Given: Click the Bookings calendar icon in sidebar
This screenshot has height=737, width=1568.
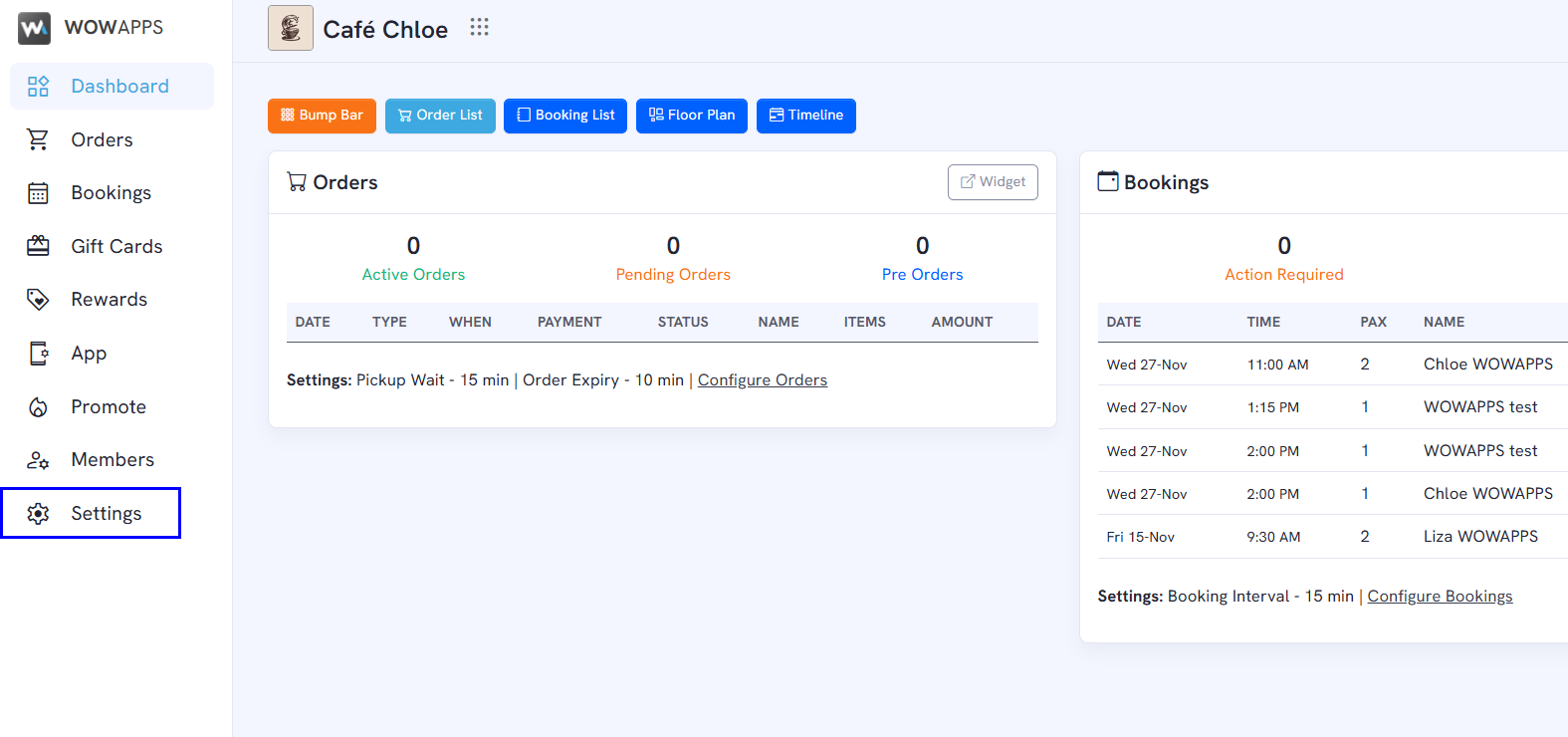Looking at the screenshot, I should click(x=38, y=193).
